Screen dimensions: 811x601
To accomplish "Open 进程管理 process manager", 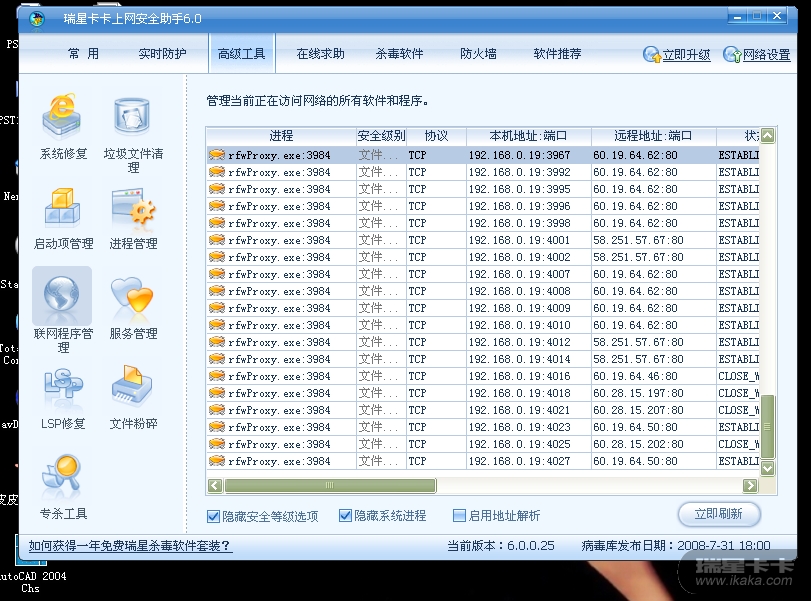I will point(133,218).
